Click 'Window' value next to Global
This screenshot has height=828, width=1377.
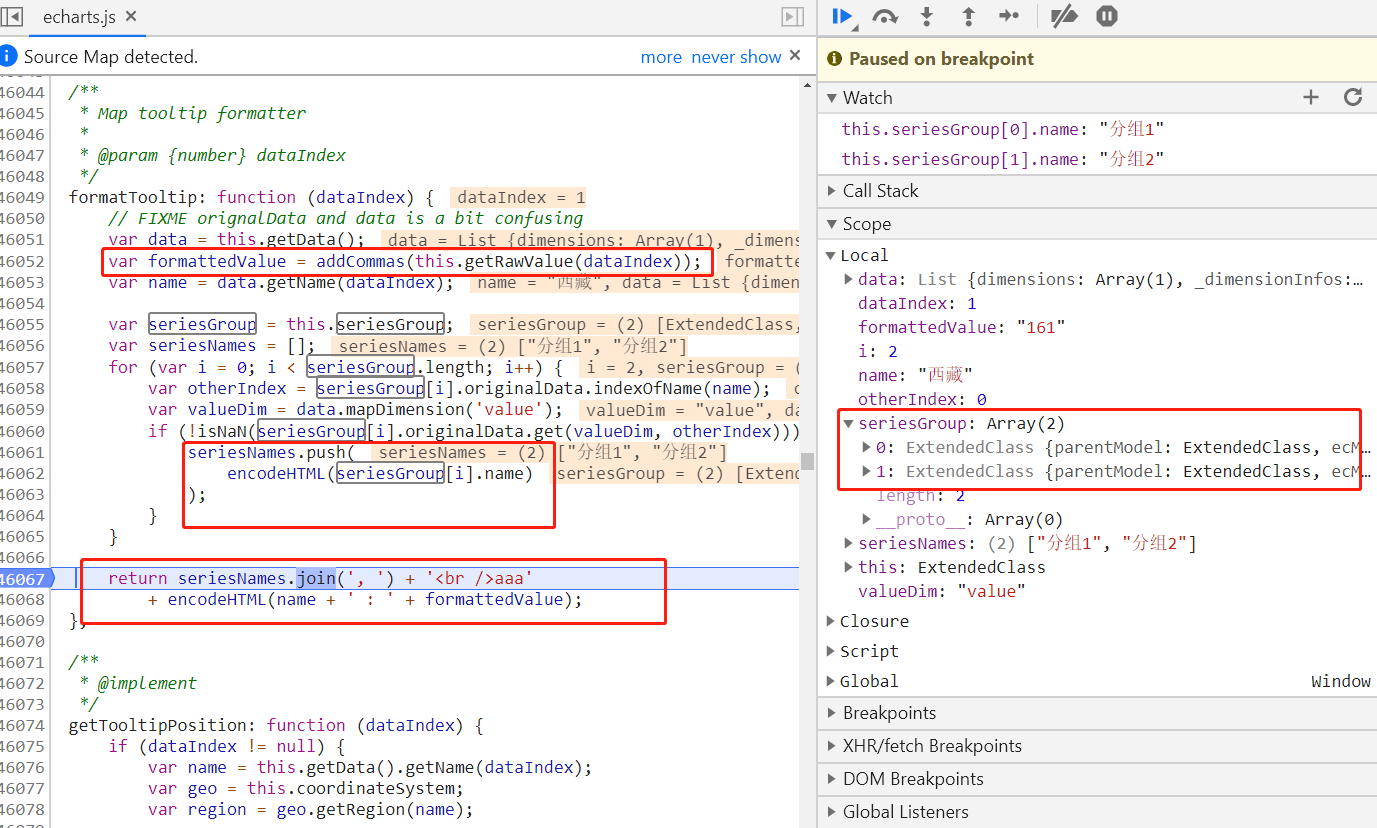(x=1341, y=681)
